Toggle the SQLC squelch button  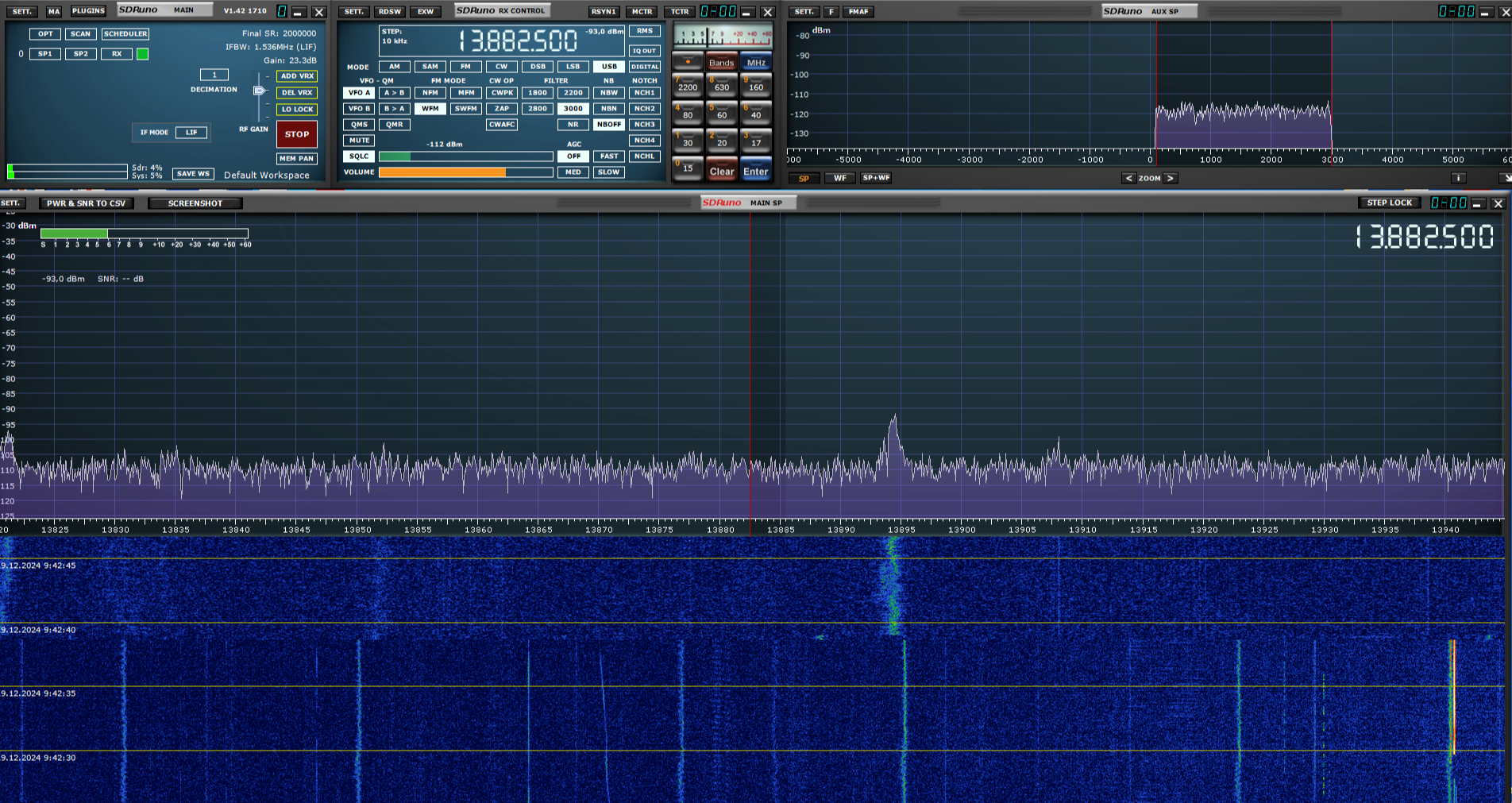(359, 156)
